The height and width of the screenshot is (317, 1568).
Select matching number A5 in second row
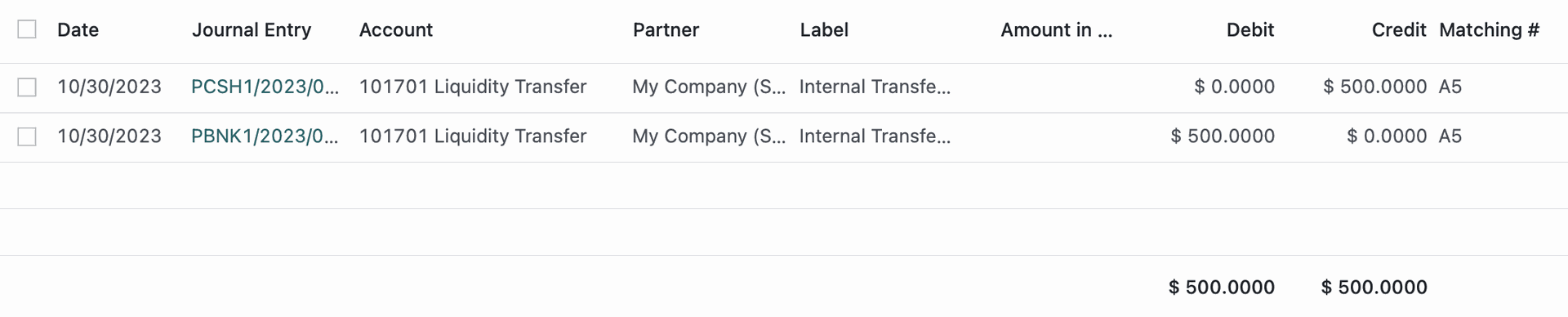(x=1450, y=136)
